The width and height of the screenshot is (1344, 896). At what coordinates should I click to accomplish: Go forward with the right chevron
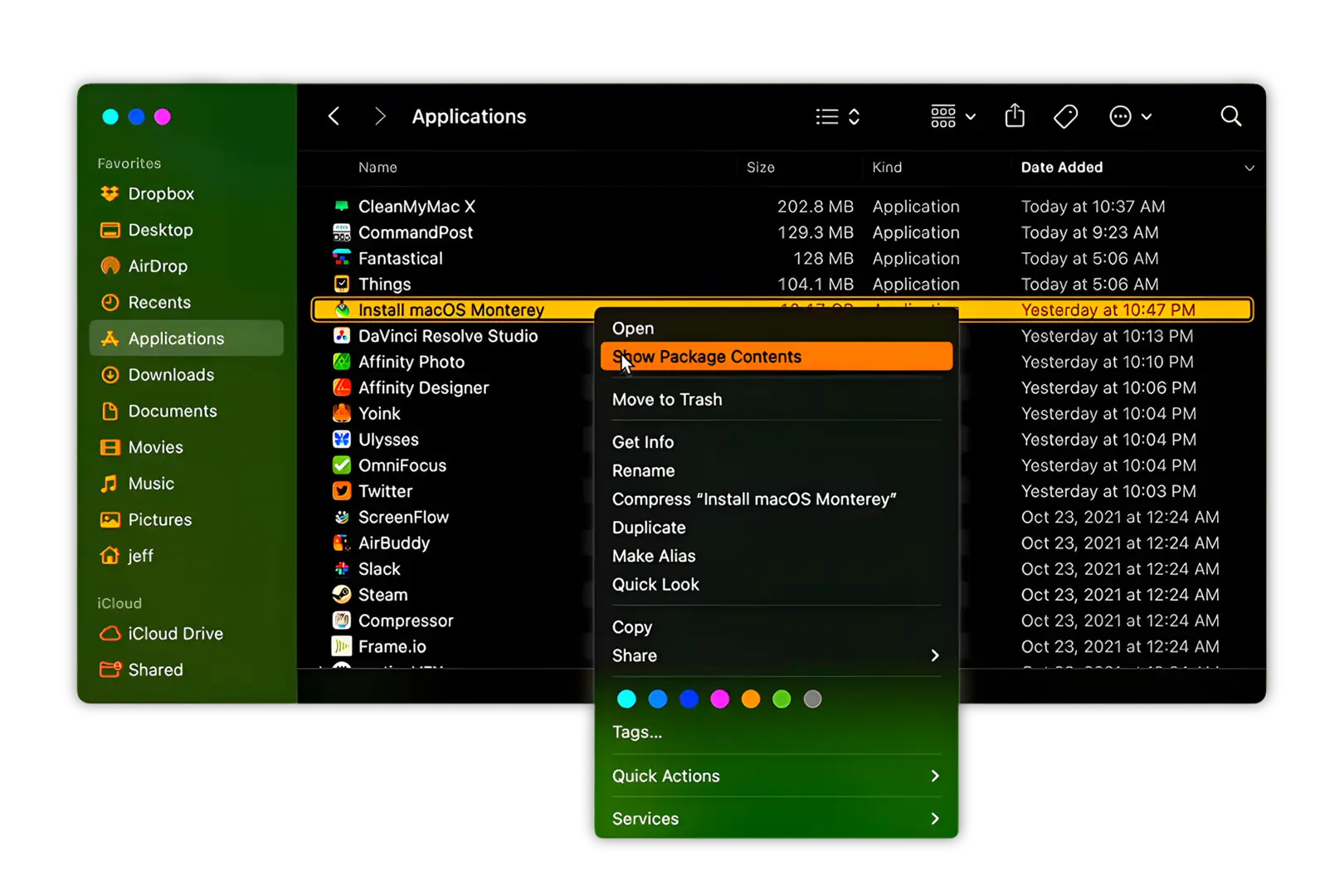click(380, 116)
